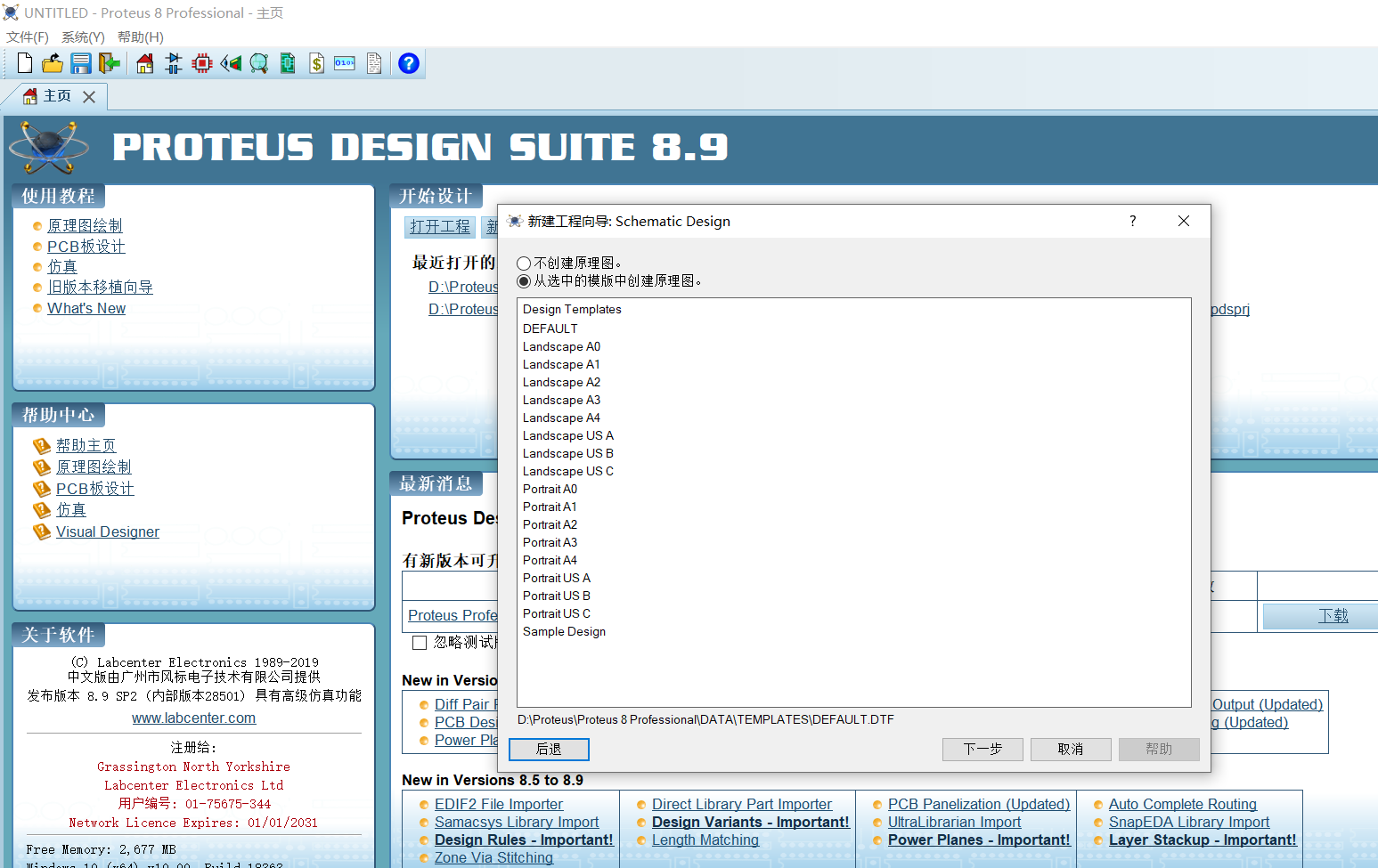The image size is (1378, 868).
Task: Click the blue Help question mark icon
Action: [x=409, y=63]
